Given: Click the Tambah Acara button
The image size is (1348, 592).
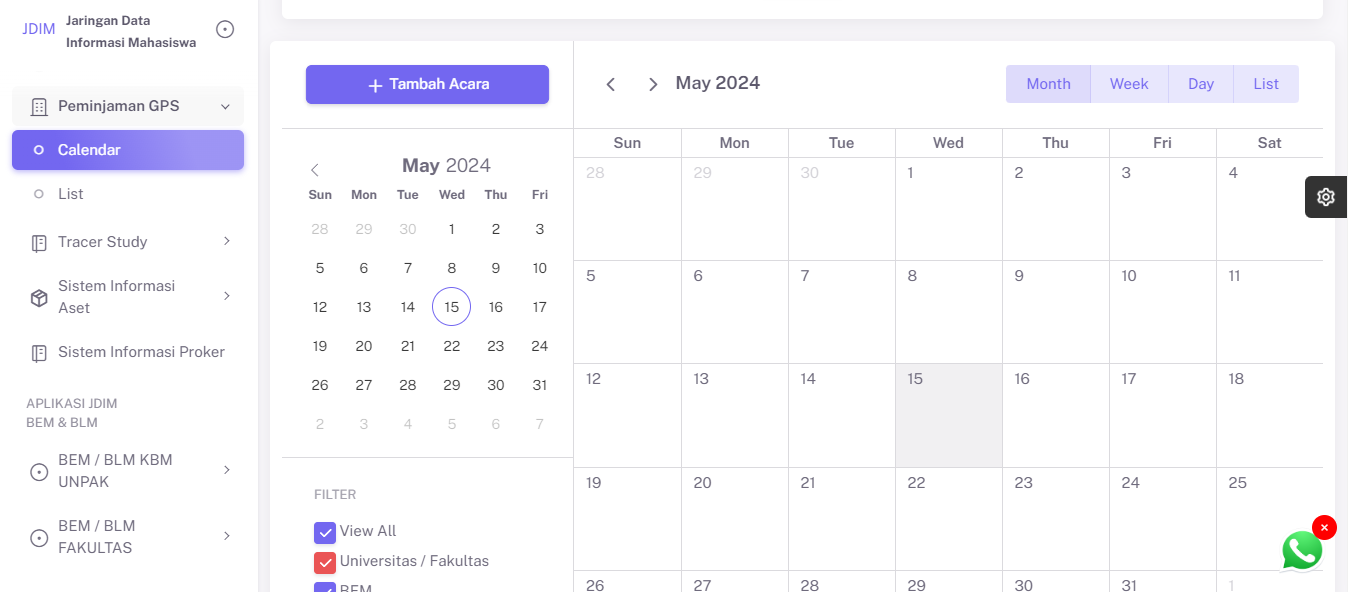Looking at the screenshot, I should click(x=427, y=85).
